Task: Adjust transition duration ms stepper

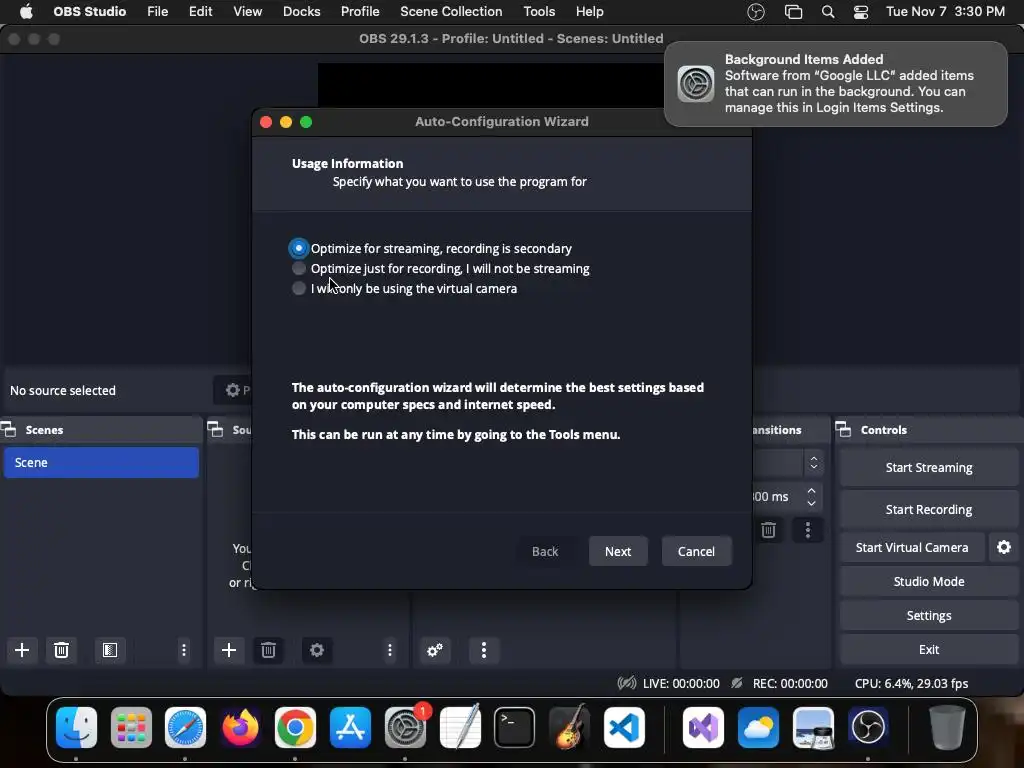Action: pos(811,496)
